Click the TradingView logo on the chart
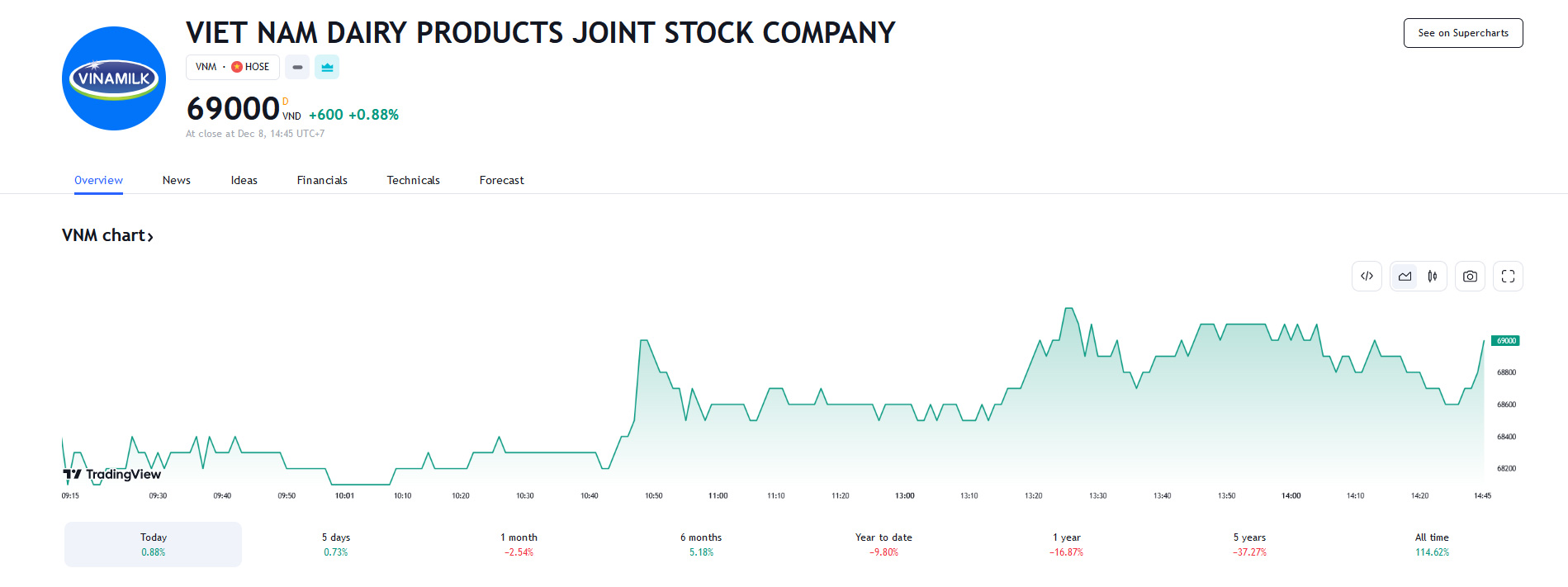The width and height of the screenshot is (1568, 587). [112, 474]
